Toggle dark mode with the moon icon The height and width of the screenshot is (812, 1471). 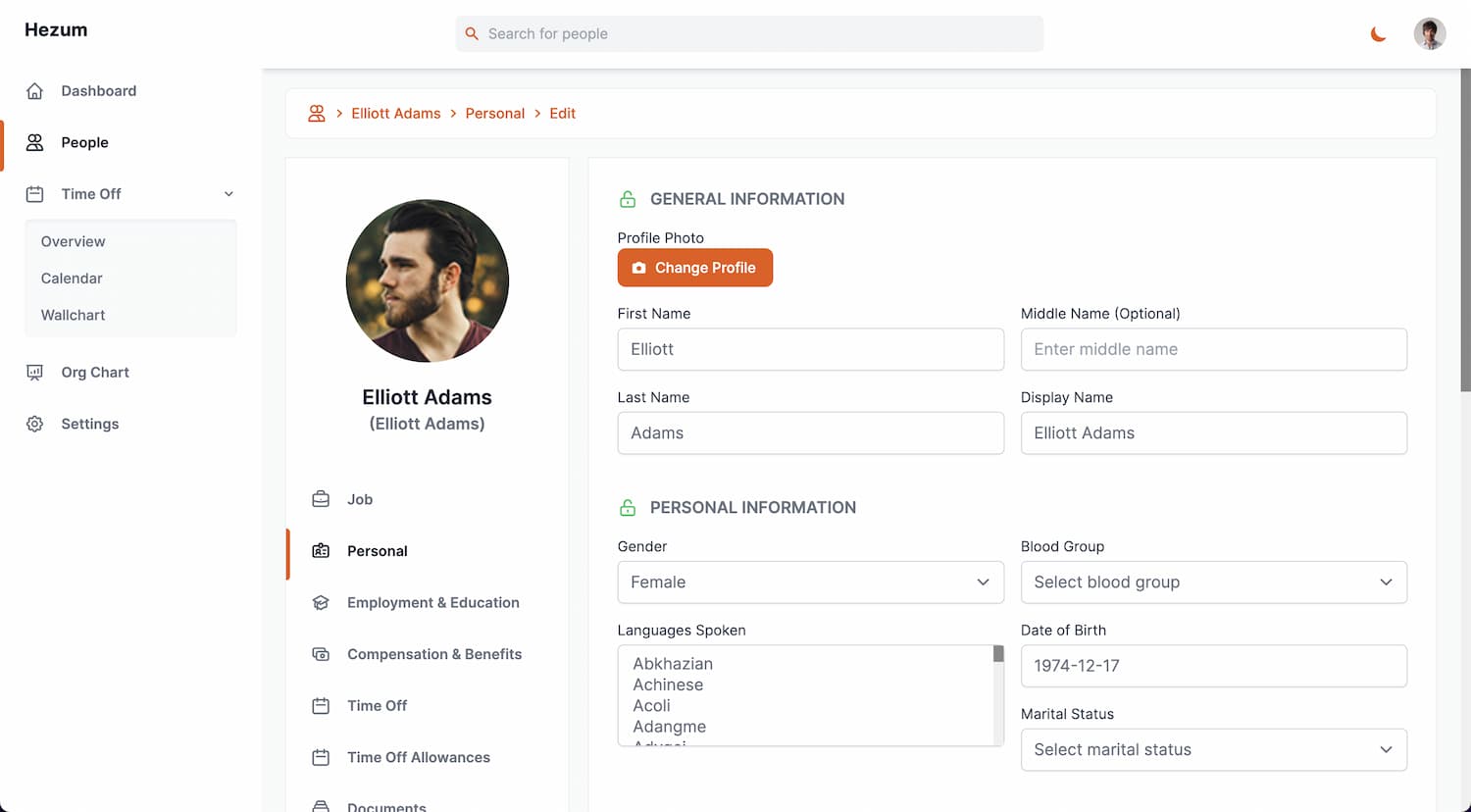1378,33
